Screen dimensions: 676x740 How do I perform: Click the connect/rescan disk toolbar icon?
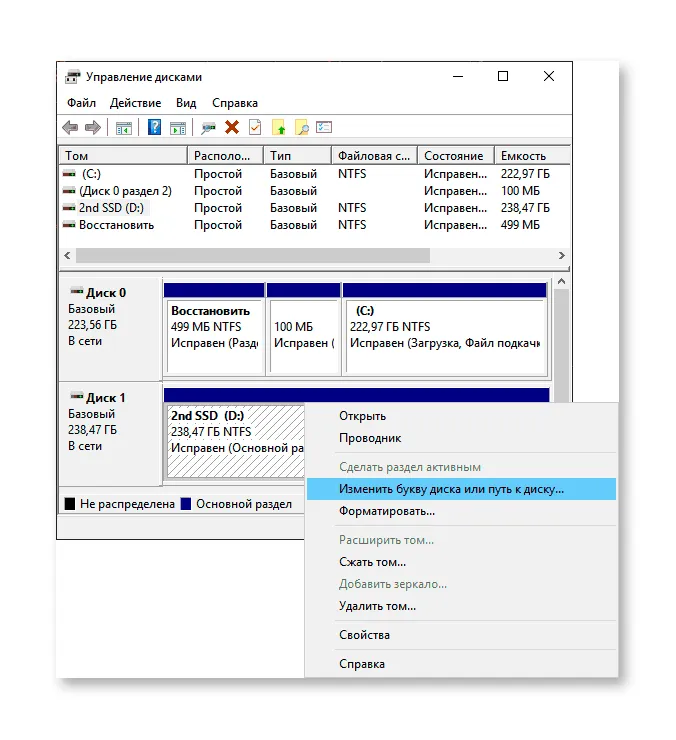coord(208,128)
